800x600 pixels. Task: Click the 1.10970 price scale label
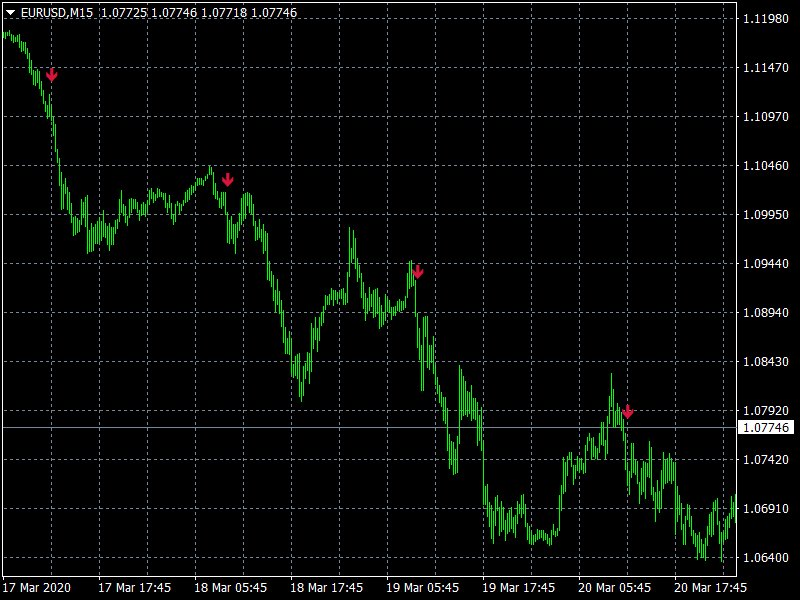coord(766,117)
